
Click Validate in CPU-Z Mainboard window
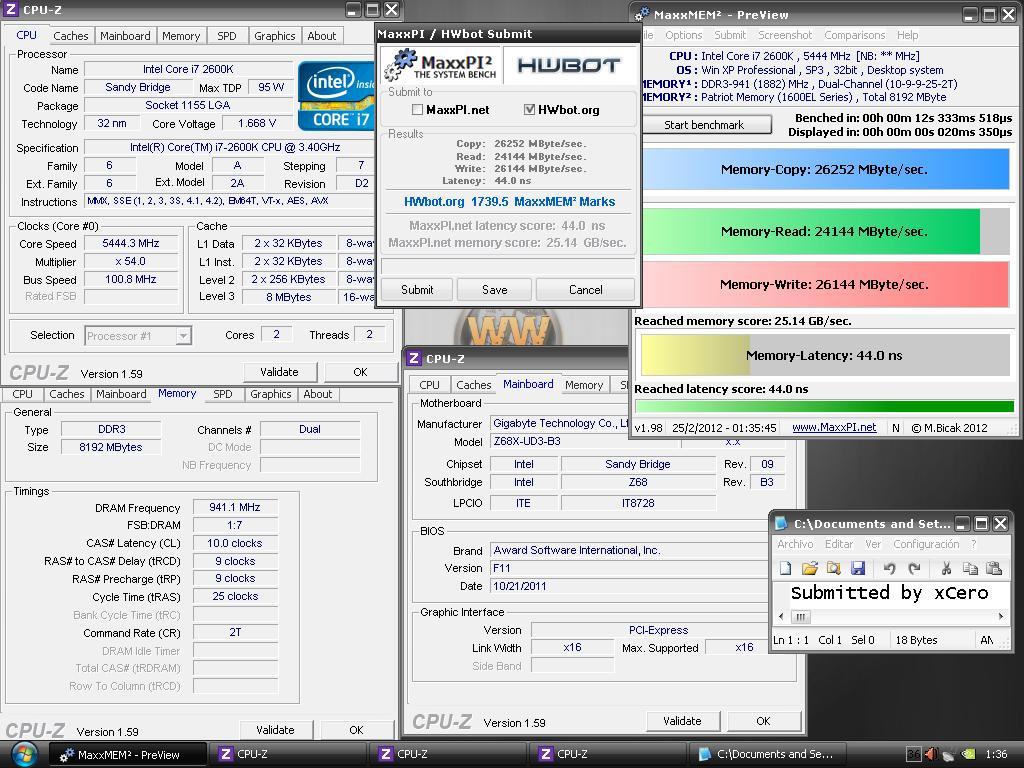click(x=682, y=721)
